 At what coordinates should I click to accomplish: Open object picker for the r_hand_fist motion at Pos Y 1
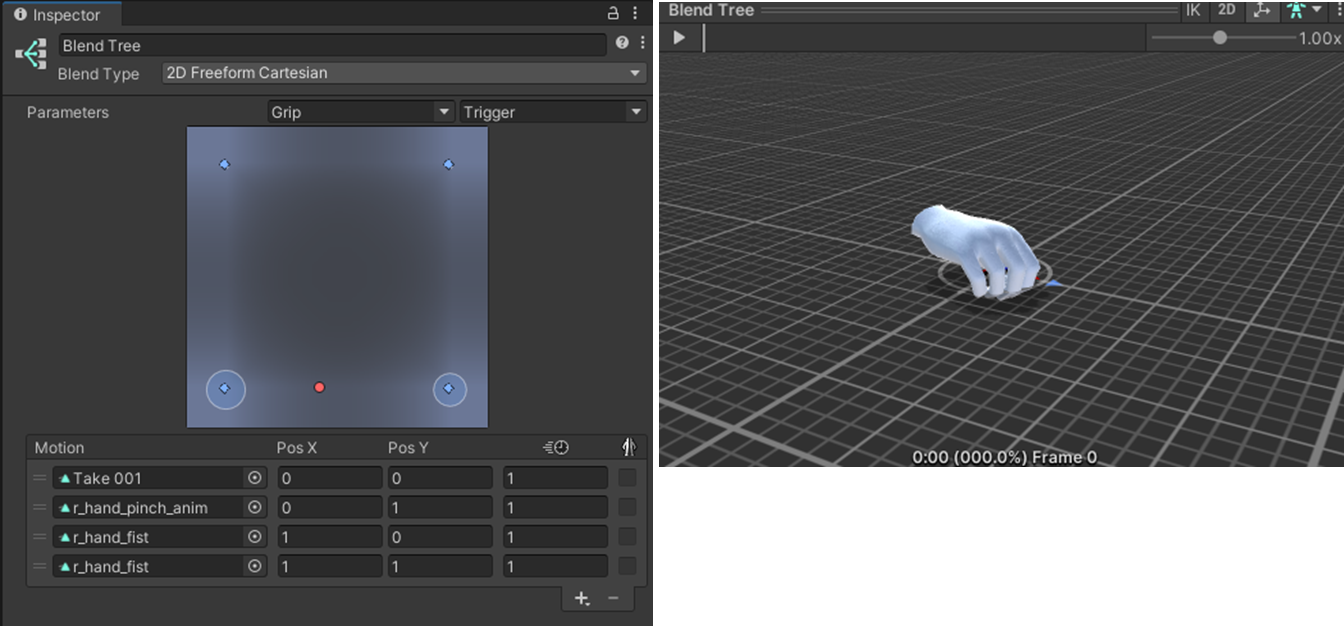pyautogui.click(x=255, y=566)
